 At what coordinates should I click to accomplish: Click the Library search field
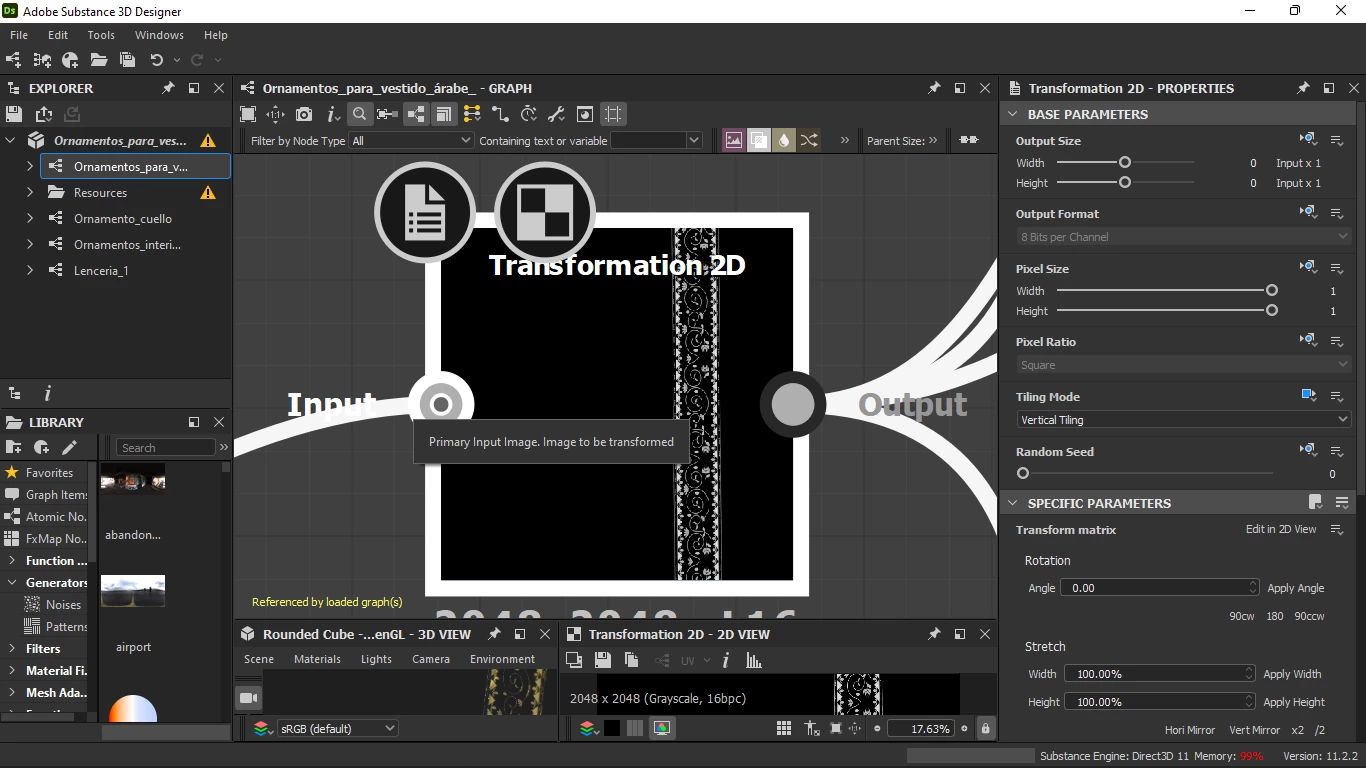pyautogui.click(x=166, y=447)
